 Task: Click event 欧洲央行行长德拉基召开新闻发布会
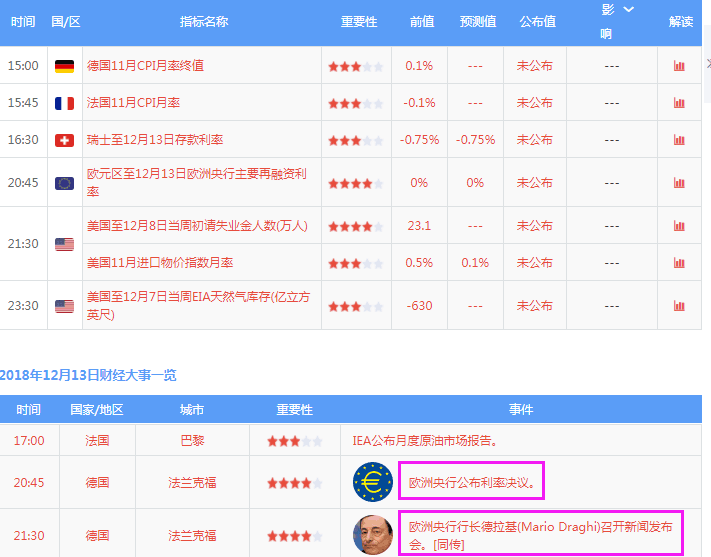click(541, 535)
